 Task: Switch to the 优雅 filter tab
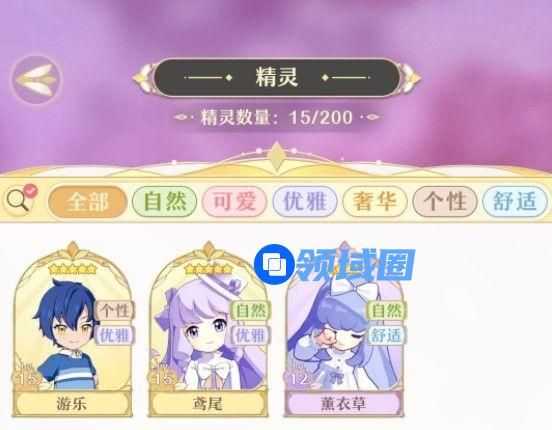pyautogui.click(x=305, y=202)
